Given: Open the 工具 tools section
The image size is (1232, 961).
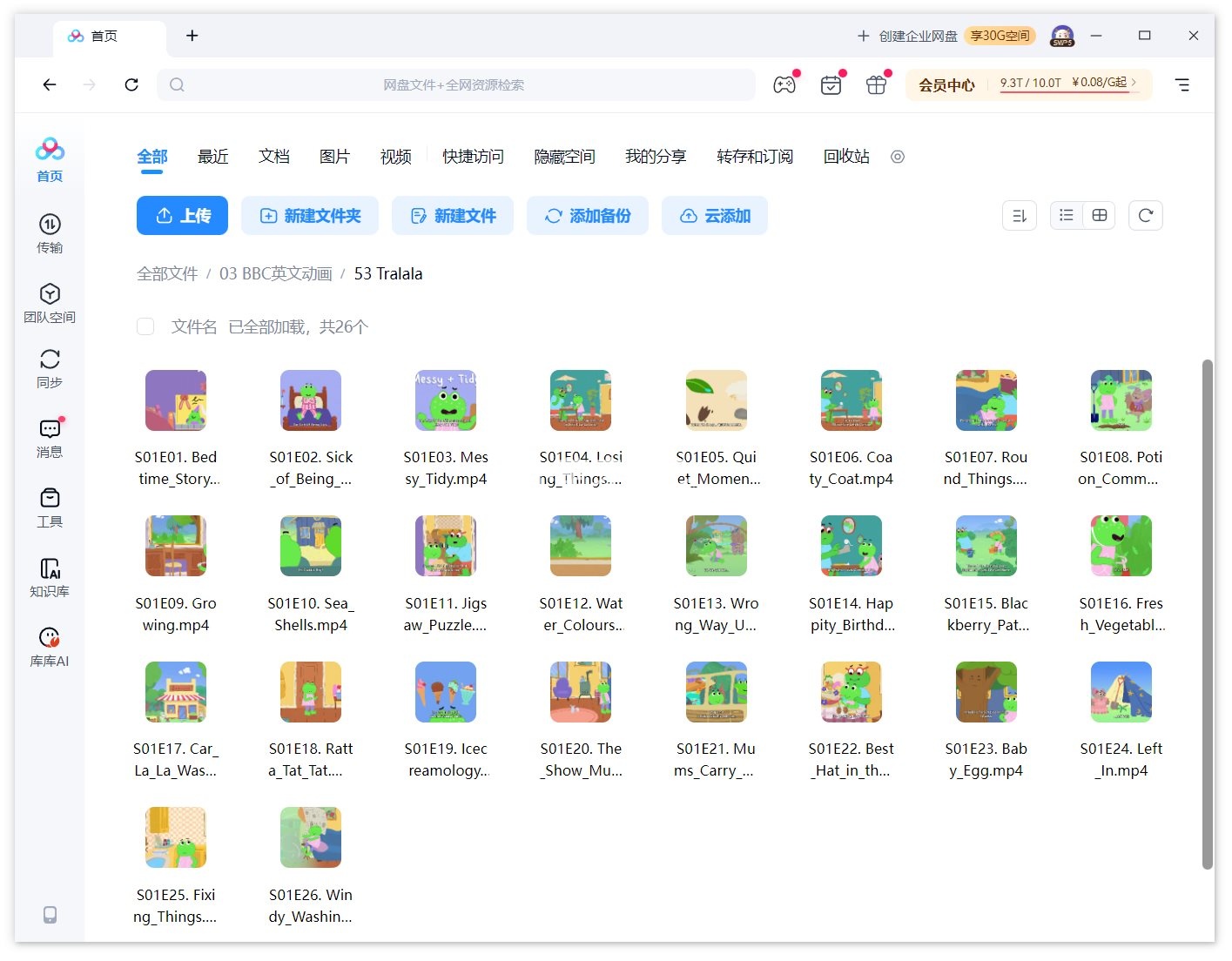Looking at the screenshot, I should (50, 507).
